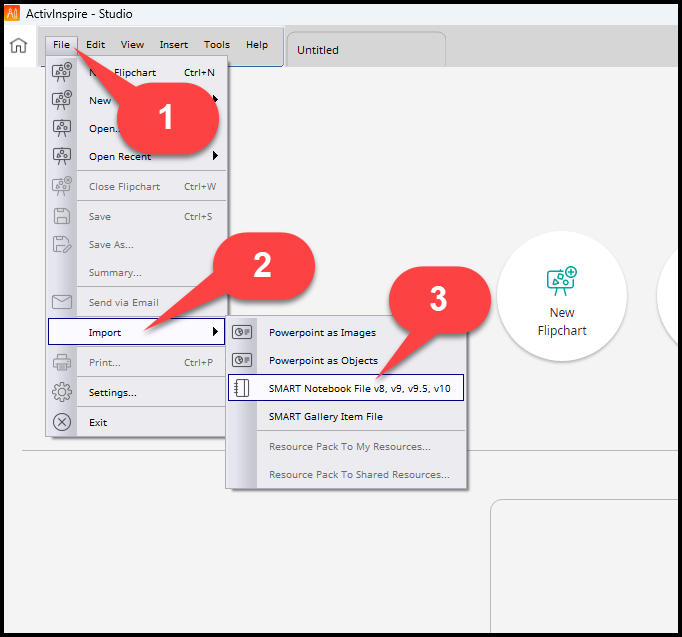Select Powerpoint as Images import option
The image size is (682, 637).
click(x=346, y=332)
